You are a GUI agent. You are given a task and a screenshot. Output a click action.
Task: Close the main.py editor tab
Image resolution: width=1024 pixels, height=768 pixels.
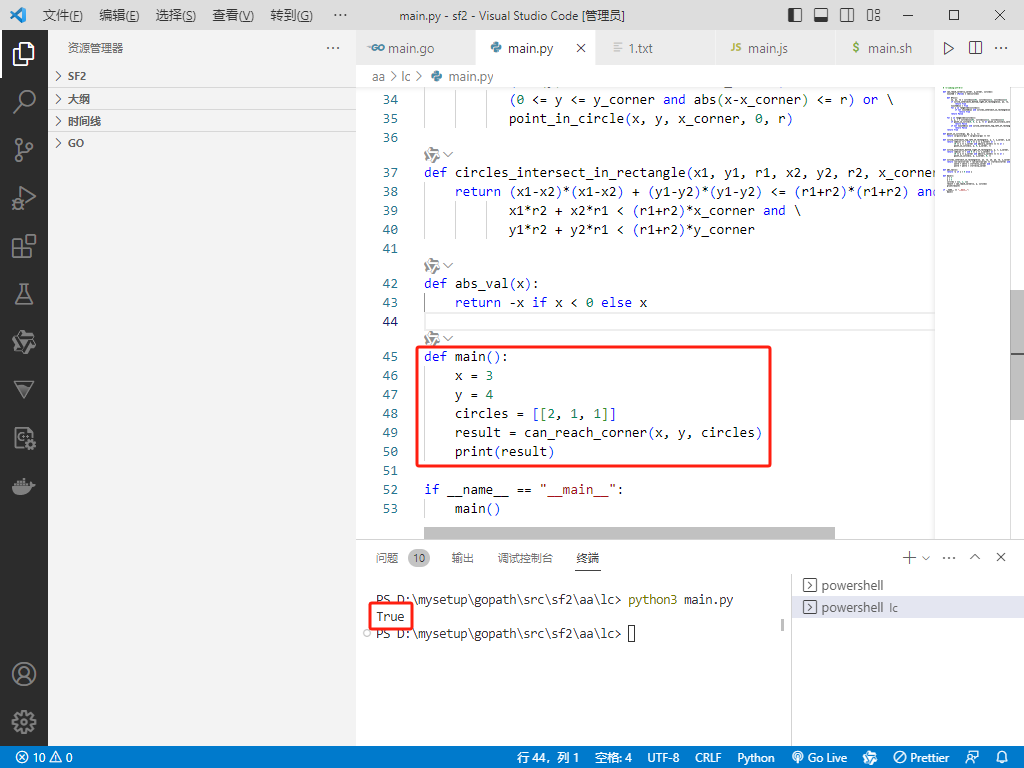(x=581, y=48)
